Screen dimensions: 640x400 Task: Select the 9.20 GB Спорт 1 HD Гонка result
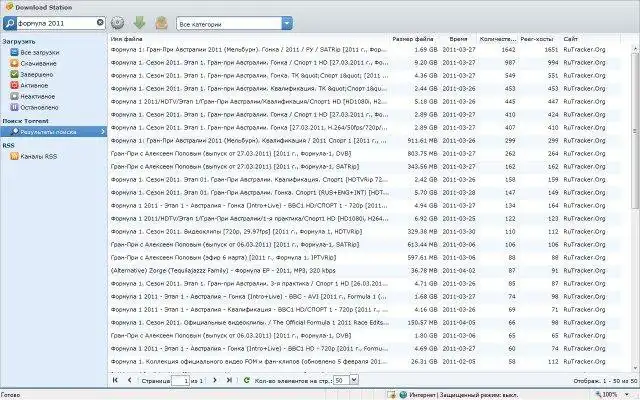(x=365, y=62)
